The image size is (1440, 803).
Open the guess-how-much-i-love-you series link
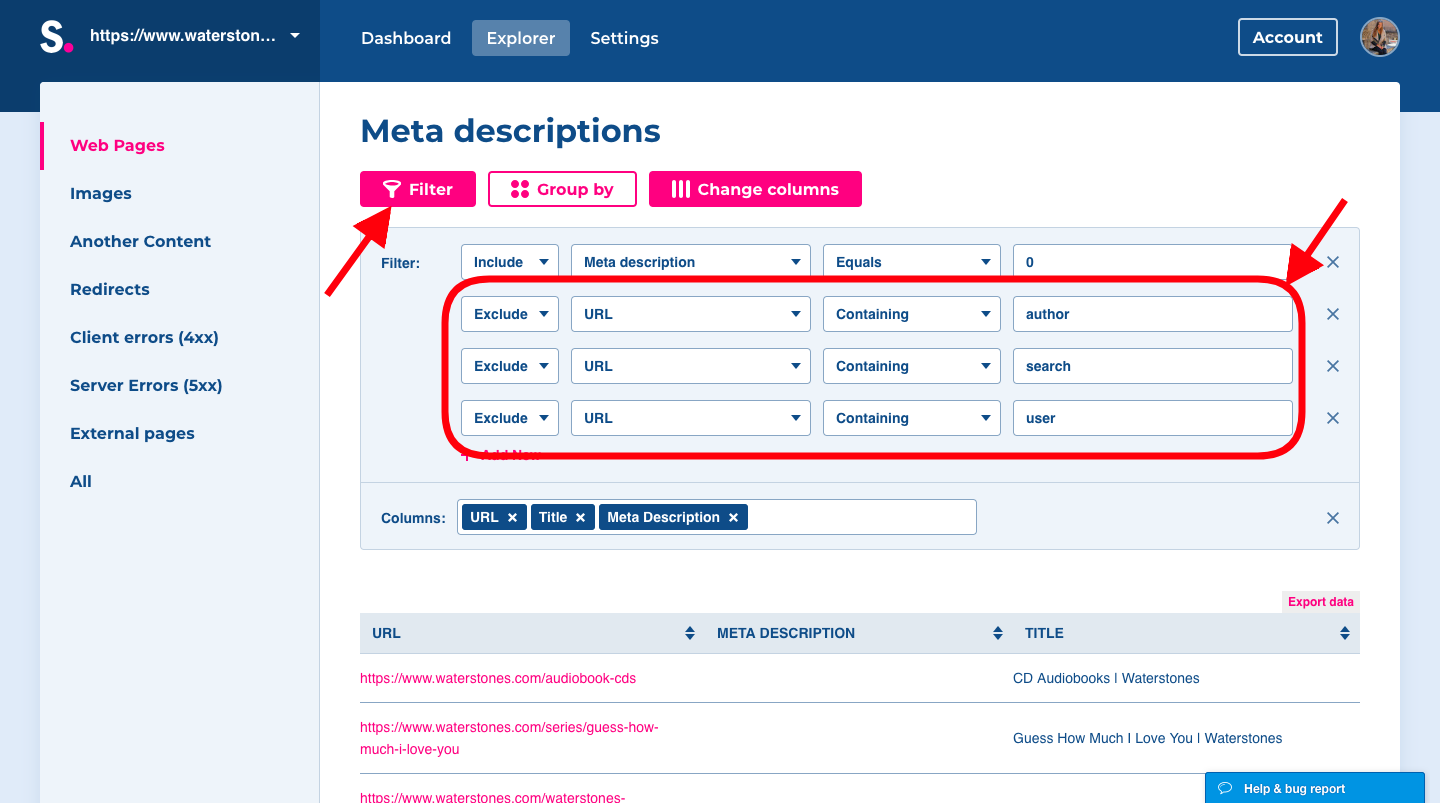[x=509, y=738]
